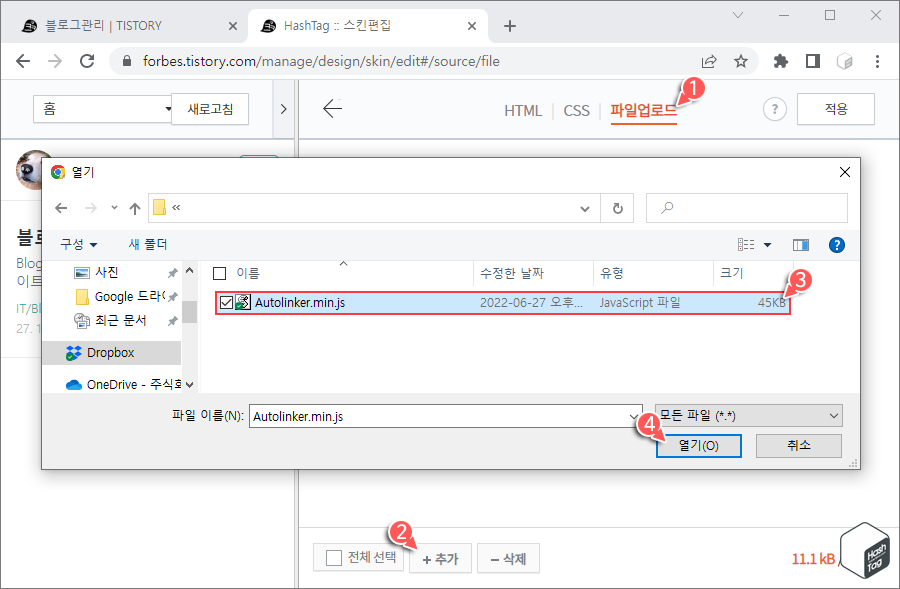900x589 pixels.
Task: Click the share icon in address bar
Action: pyautogui.click(x=709, y=61)
